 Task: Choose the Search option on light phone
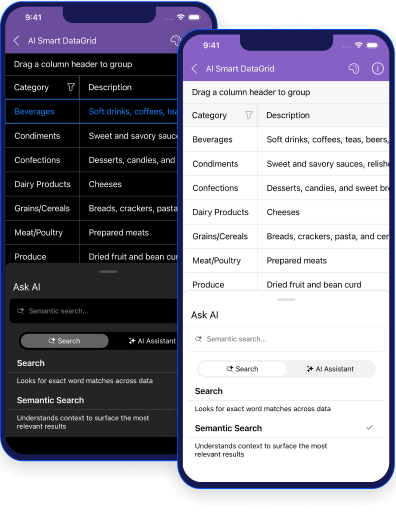(x=286, y=391)
